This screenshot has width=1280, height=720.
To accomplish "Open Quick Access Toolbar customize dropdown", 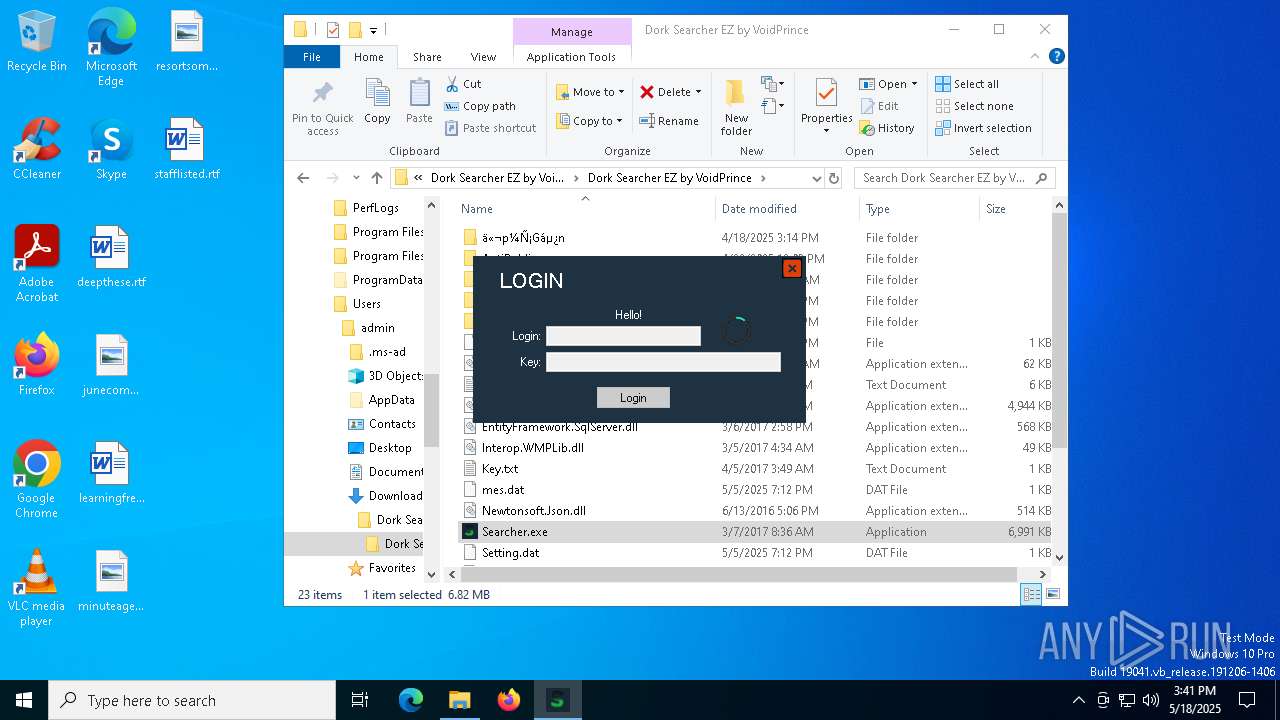I will click(x=374, y=30).
